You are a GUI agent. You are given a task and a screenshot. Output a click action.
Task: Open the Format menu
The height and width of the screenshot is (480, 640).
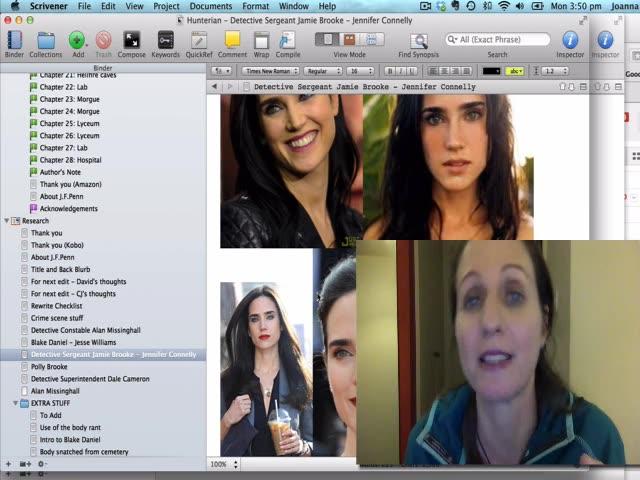[256, 6]
